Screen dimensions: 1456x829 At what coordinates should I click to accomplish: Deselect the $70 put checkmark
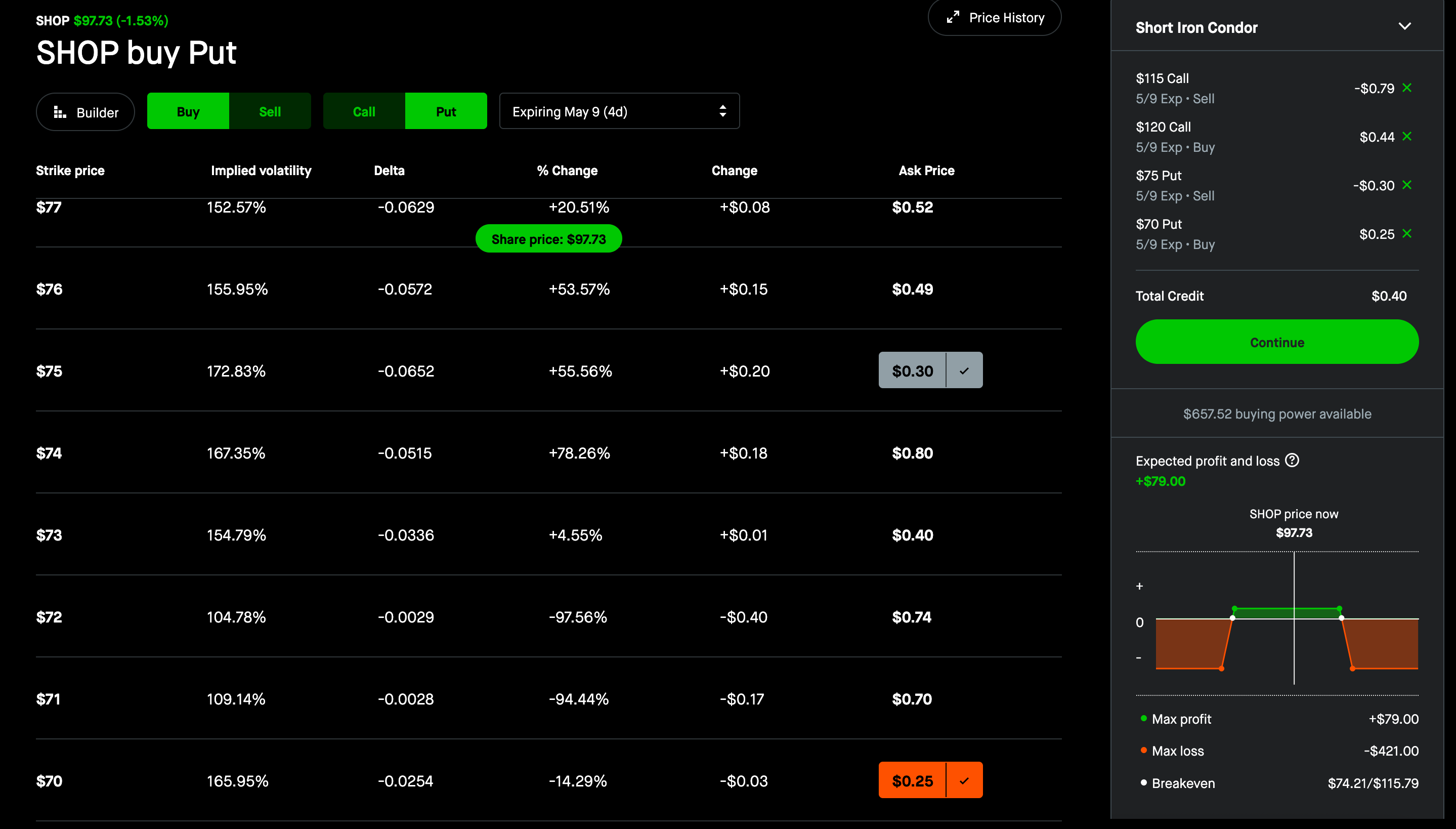[964, 780]
